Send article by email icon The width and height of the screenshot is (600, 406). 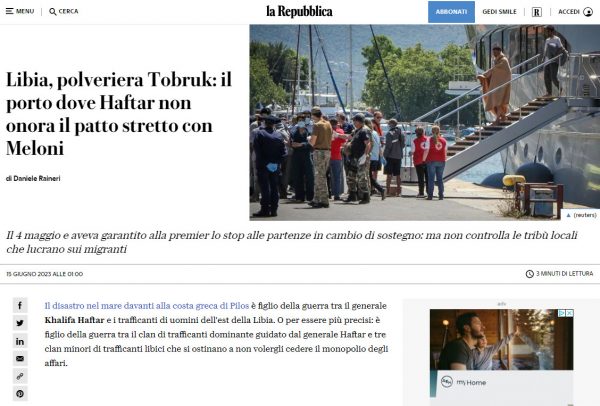pos(20,359)
